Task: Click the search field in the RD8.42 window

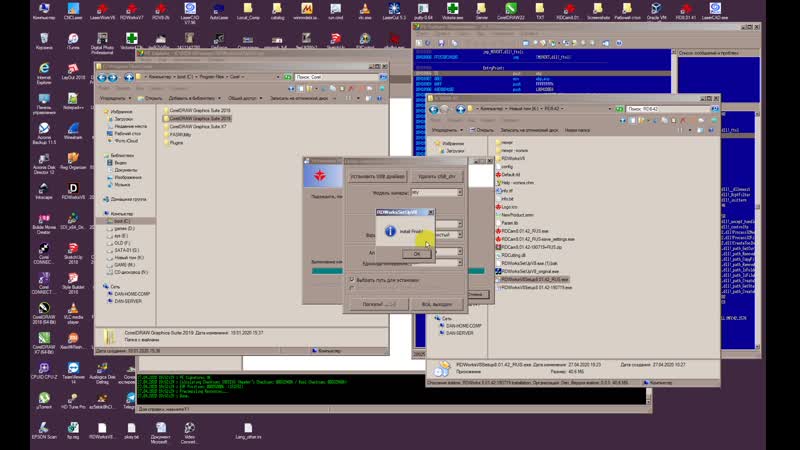Action: click(668, 109)
